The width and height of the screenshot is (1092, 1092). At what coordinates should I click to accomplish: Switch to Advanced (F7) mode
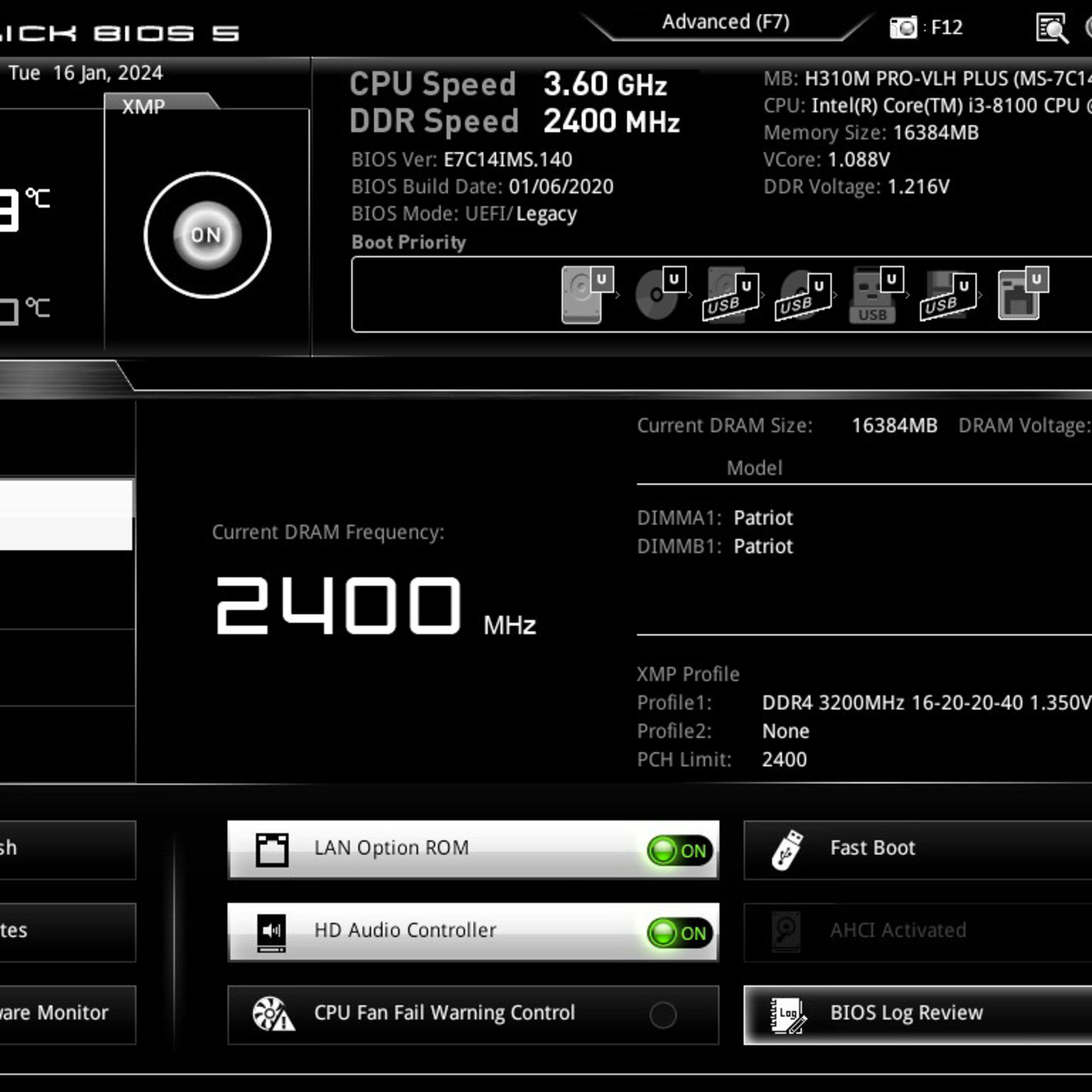click(726, 22)
